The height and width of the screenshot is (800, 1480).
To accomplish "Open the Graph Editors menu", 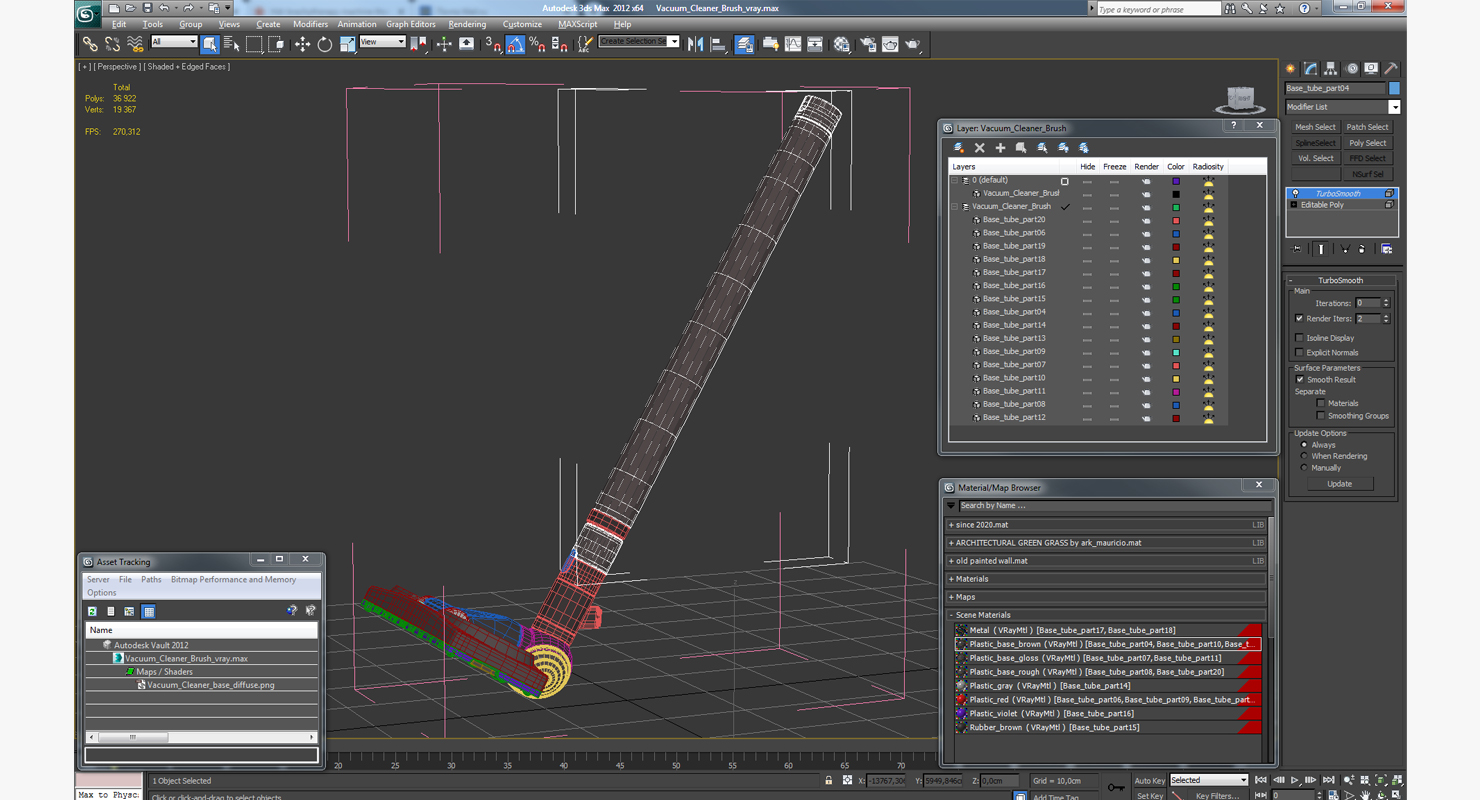I will tap(411, 24).
